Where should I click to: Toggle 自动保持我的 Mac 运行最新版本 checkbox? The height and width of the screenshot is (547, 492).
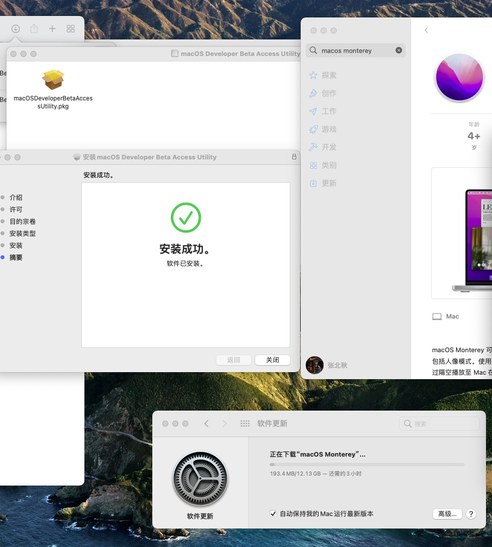pos(273,514)
